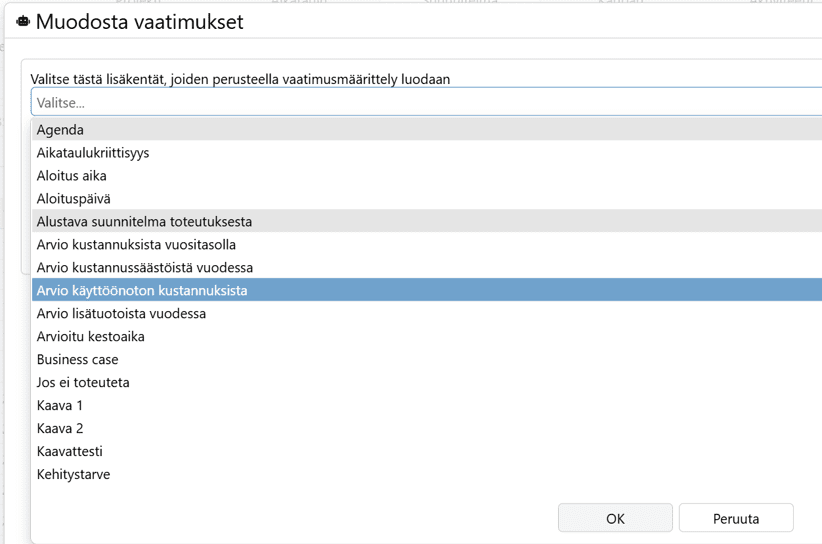Select the Arvioitu kestoaika option
Screen dimensions: 822x544
point(91,337)
